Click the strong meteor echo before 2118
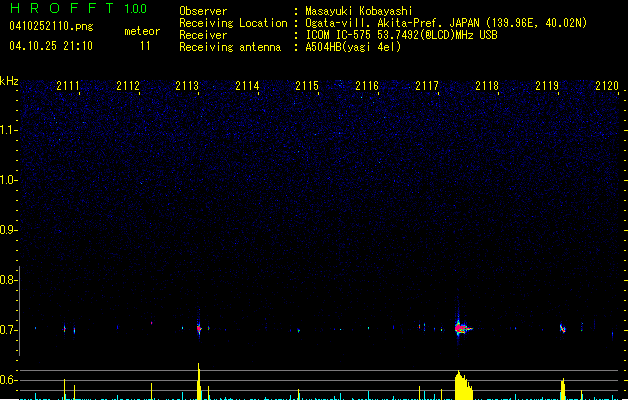Image resolution: width=629 pixels, height=400 pixels. (462, 328)
